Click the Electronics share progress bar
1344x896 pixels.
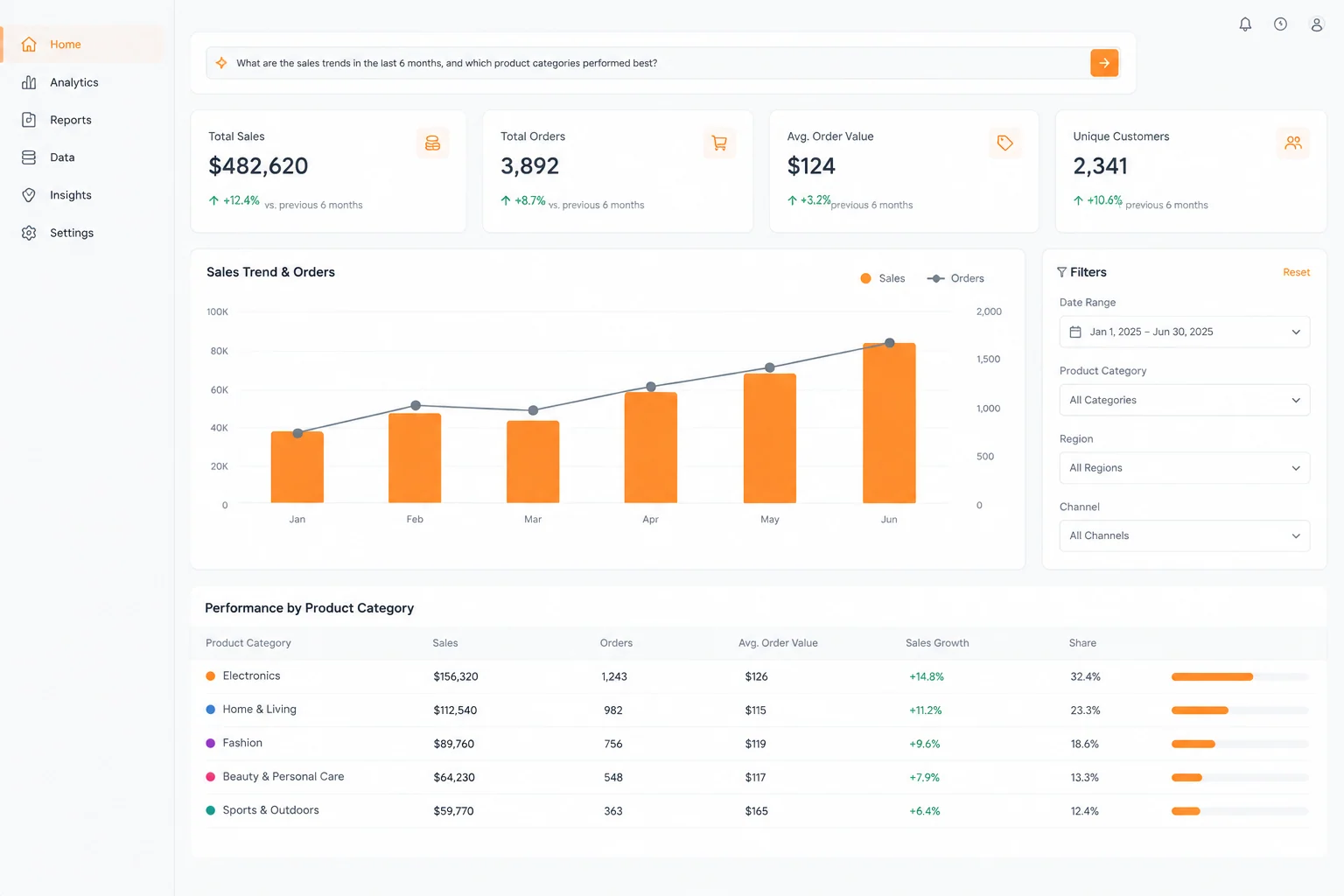click(1240, 676)
